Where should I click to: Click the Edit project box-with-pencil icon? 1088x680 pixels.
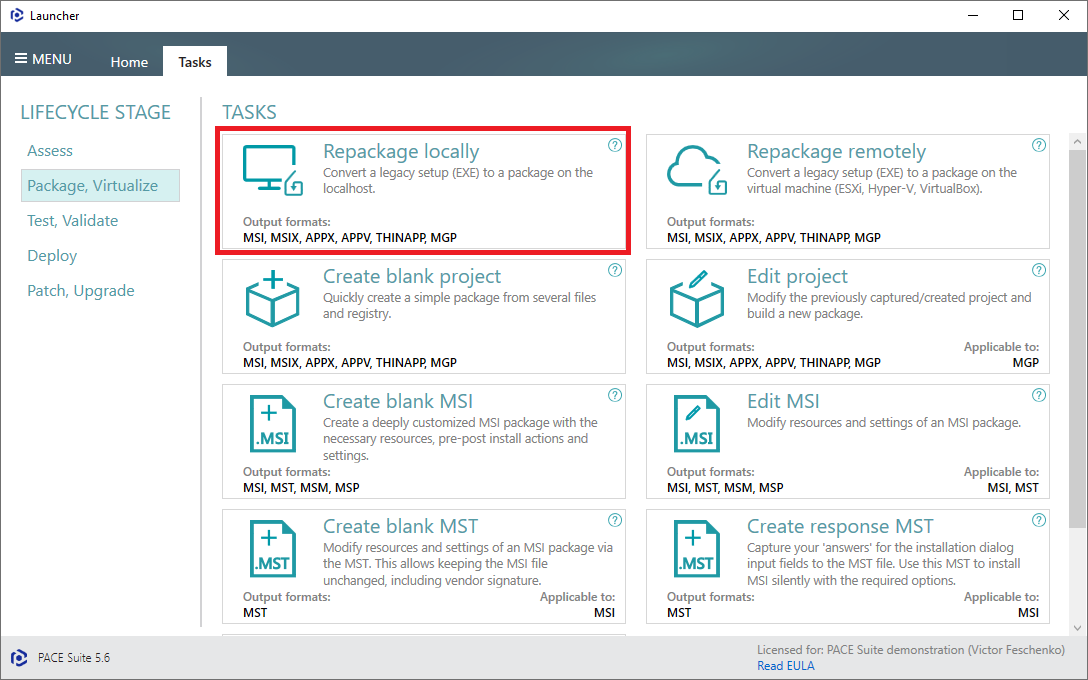[696, 296]
